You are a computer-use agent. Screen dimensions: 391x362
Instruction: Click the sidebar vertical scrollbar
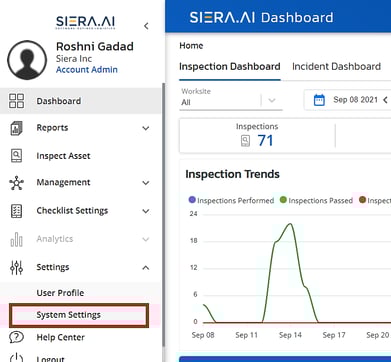163,215
